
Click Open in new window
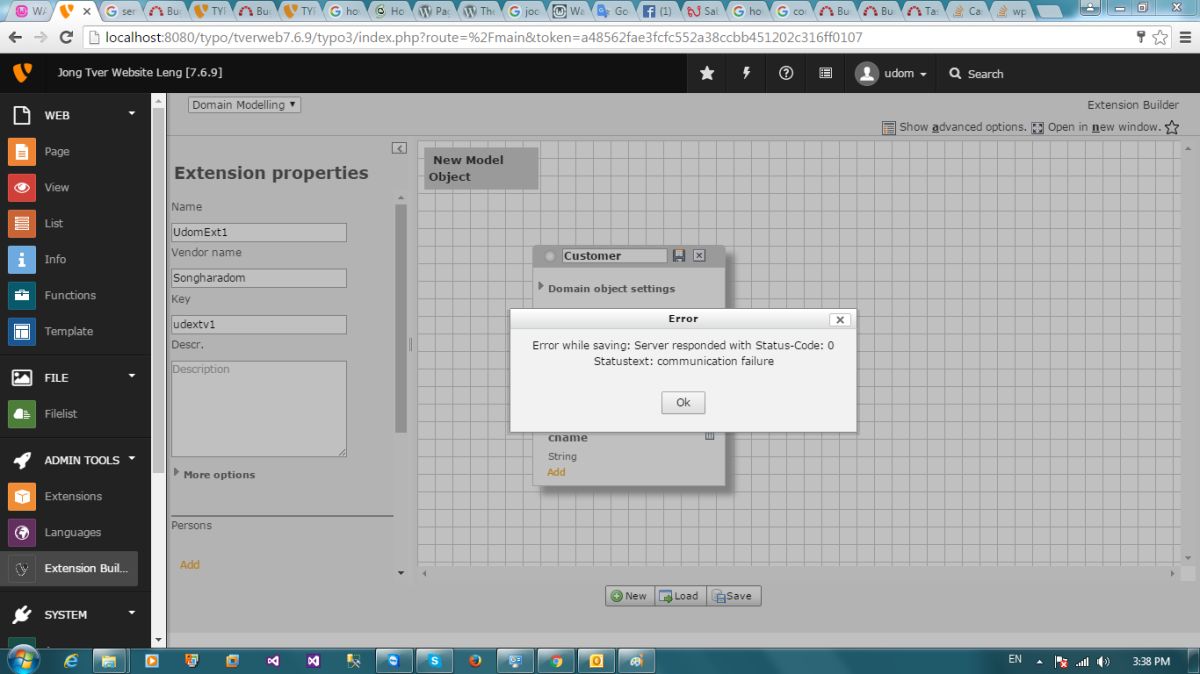pyautogui.click(x=1096, y=127)
